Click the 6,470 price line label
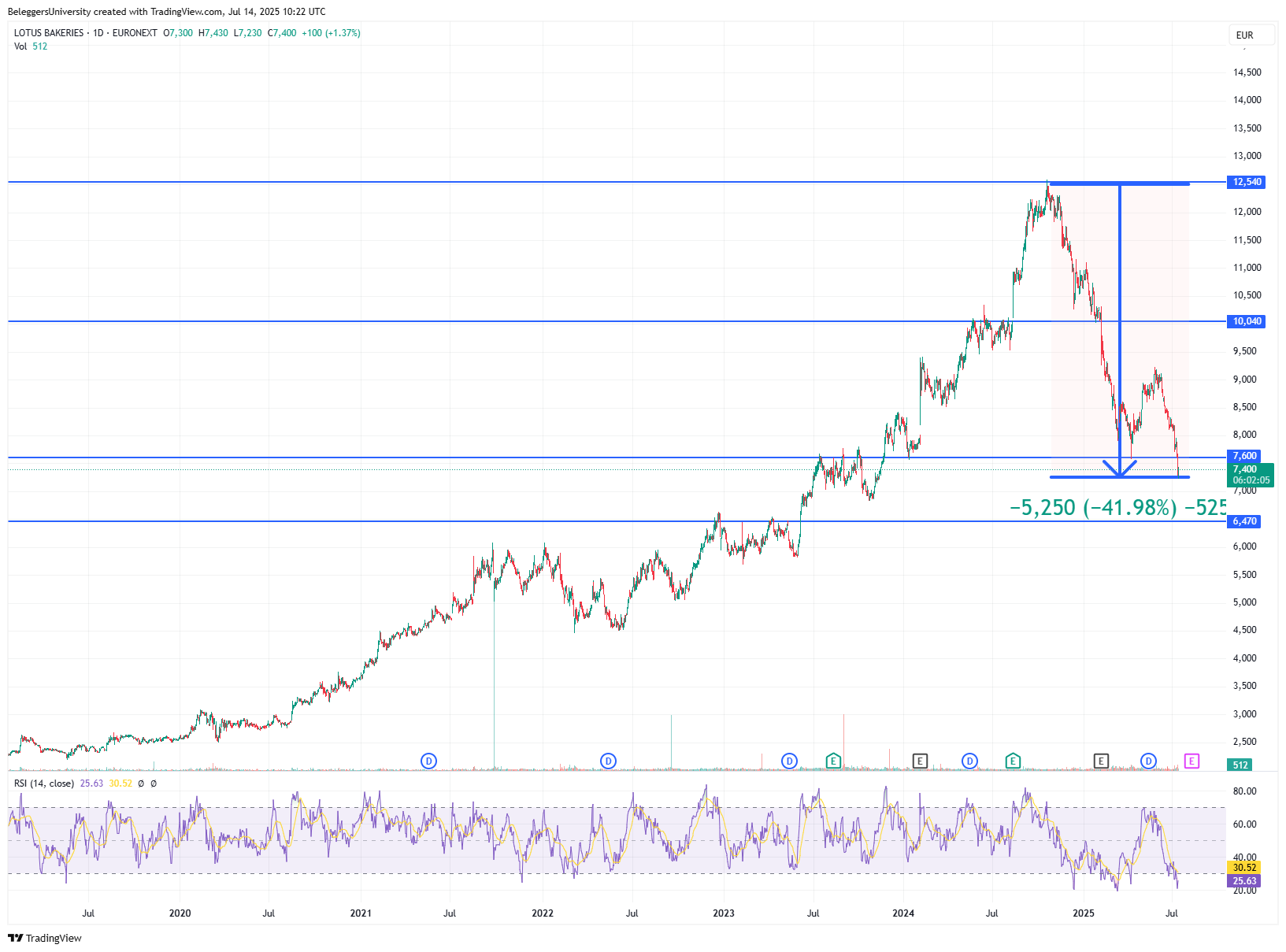This screenshot has width=1286, height=952. coord(1244,521)
